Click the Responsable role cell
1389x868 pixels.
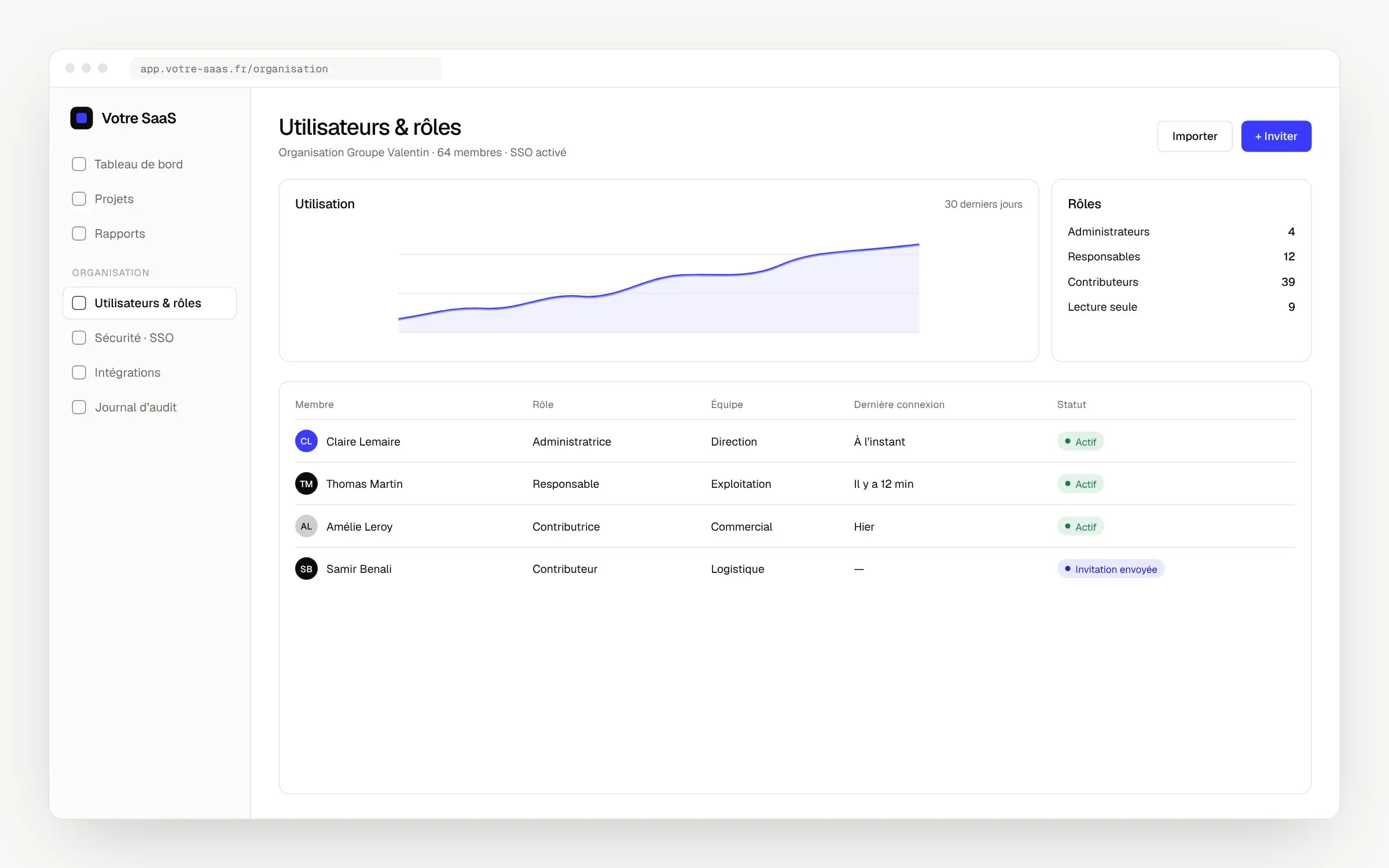pos(565,484)
